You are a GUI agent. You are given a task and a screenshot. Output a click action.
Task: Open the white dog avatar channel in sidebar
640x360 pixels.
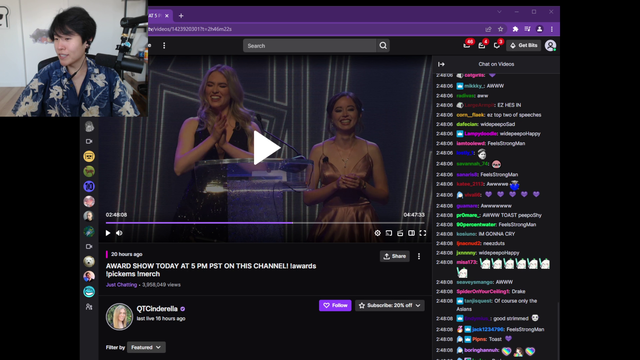(89, 261)
